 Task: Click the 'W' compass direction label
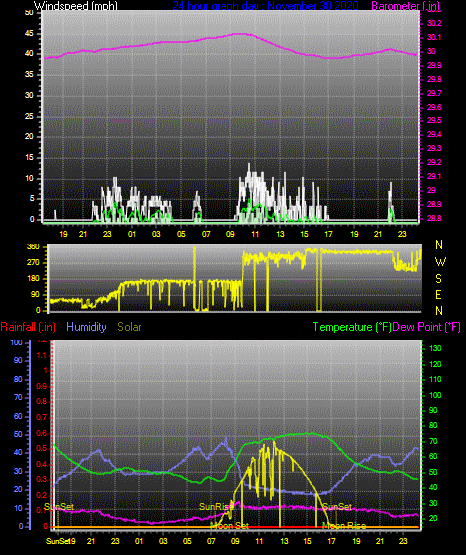tap(440, 262)
